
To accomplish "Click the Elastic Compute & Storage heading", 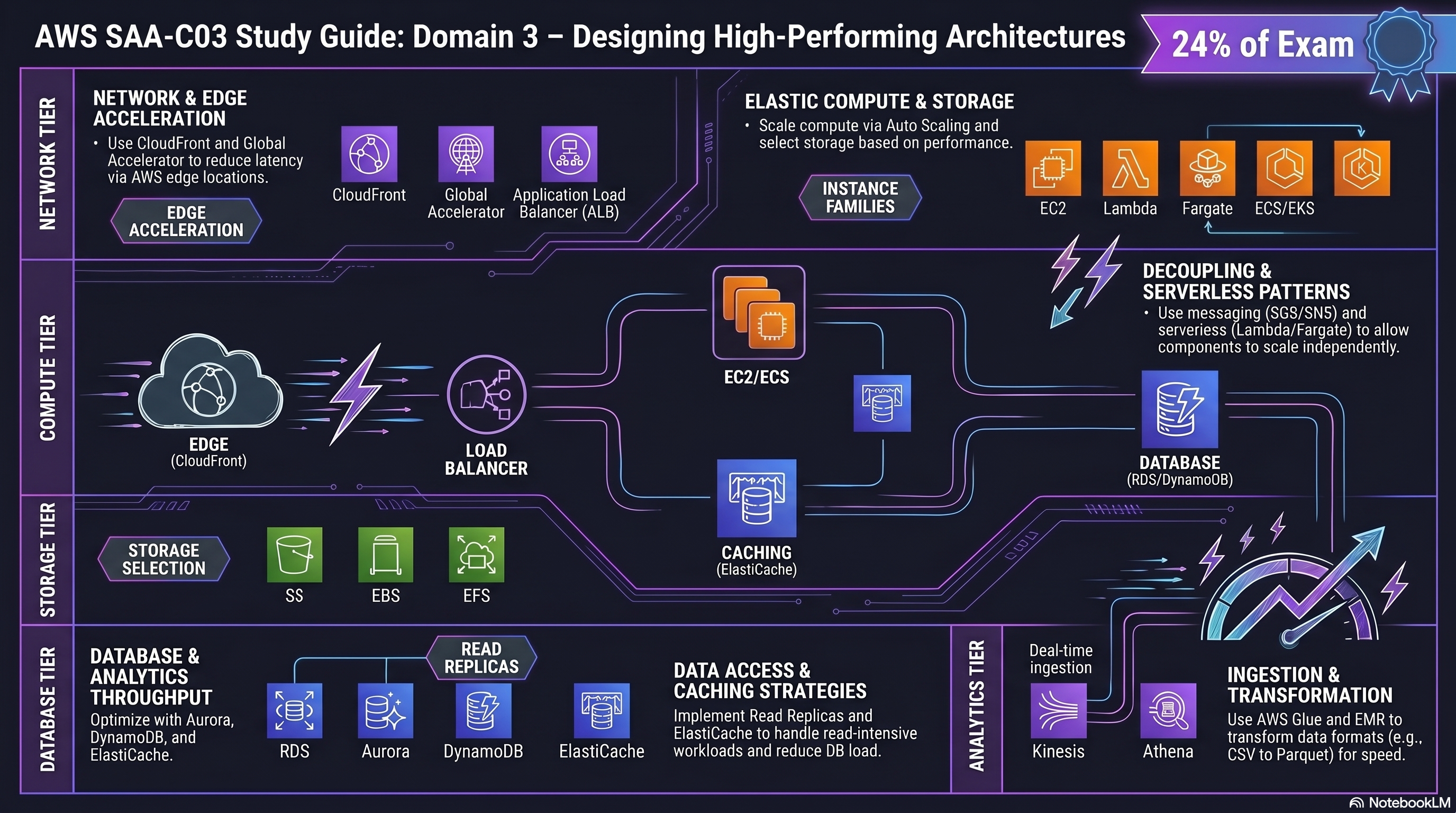I will coord(879,101).
